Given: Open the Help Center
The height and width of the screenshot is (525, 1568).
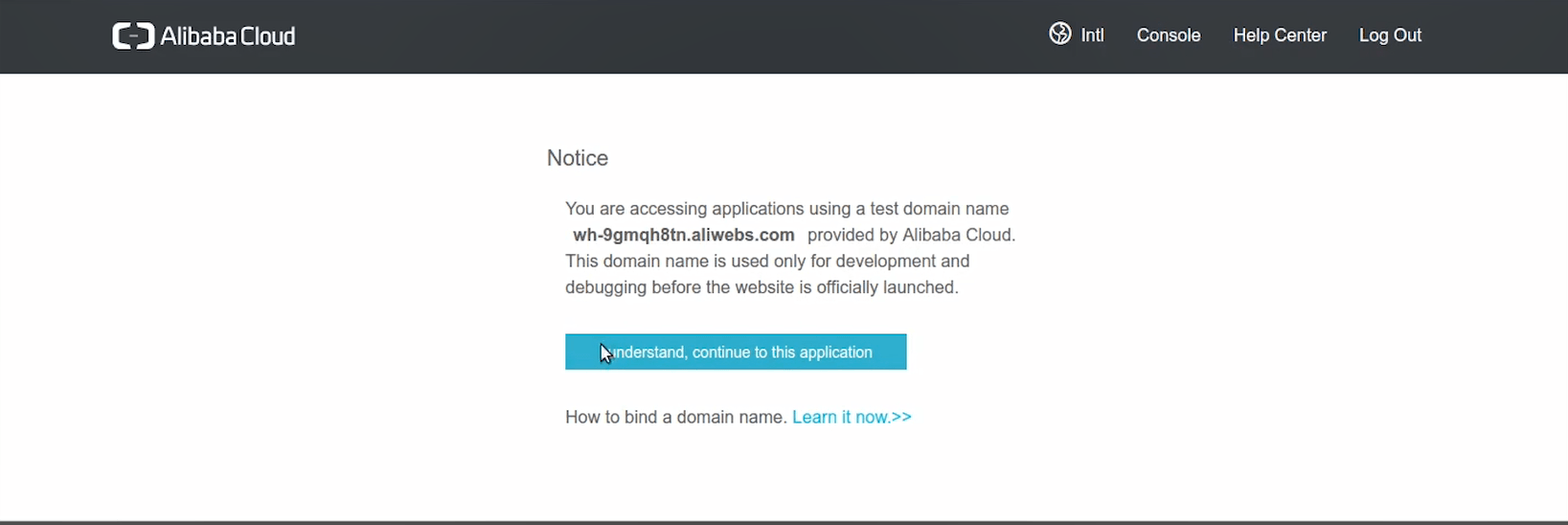Looking at the screenshot, I should (x=1280, y=35).
